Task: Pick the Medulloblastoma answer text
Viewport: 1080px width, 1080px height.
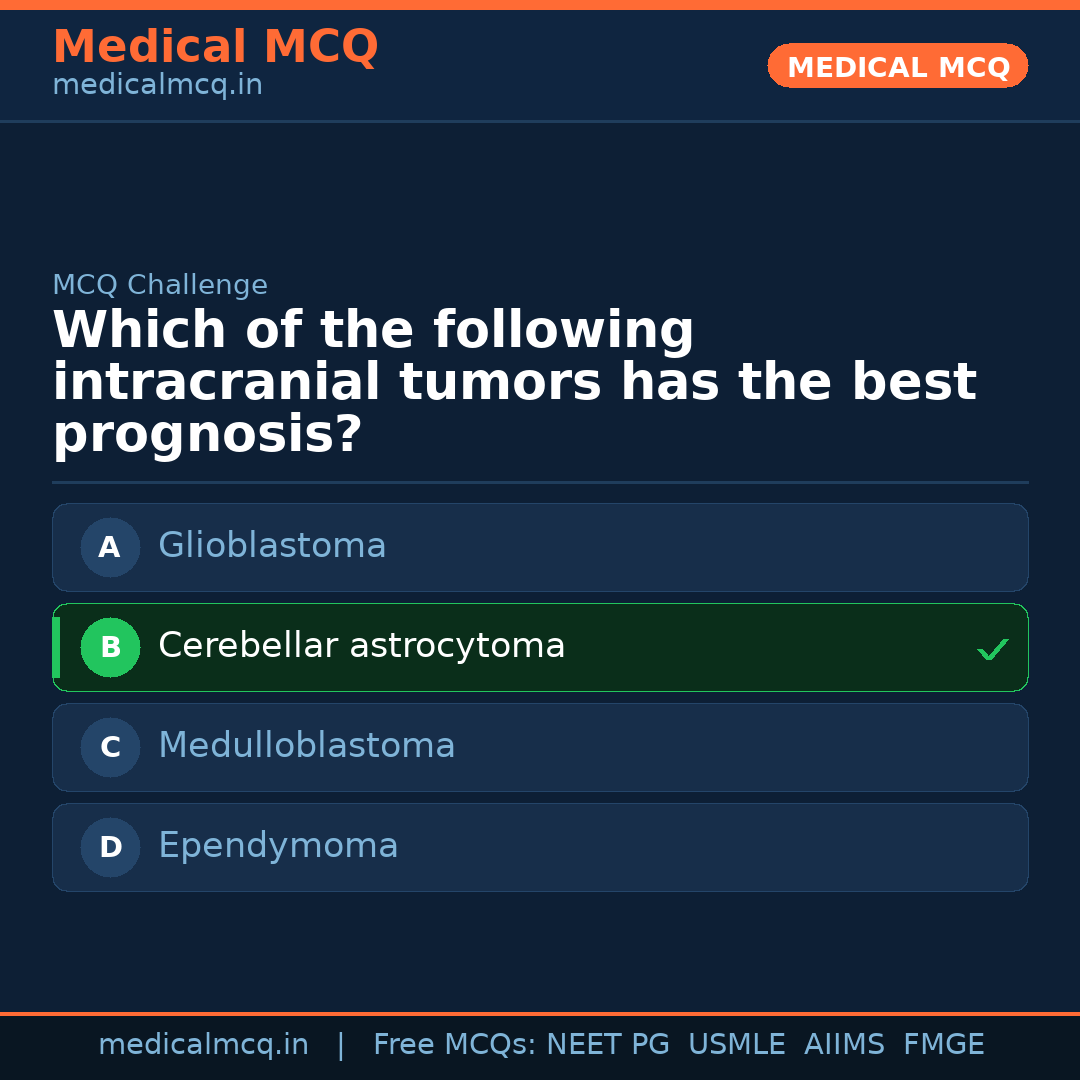Action: (x=306, y=746)
